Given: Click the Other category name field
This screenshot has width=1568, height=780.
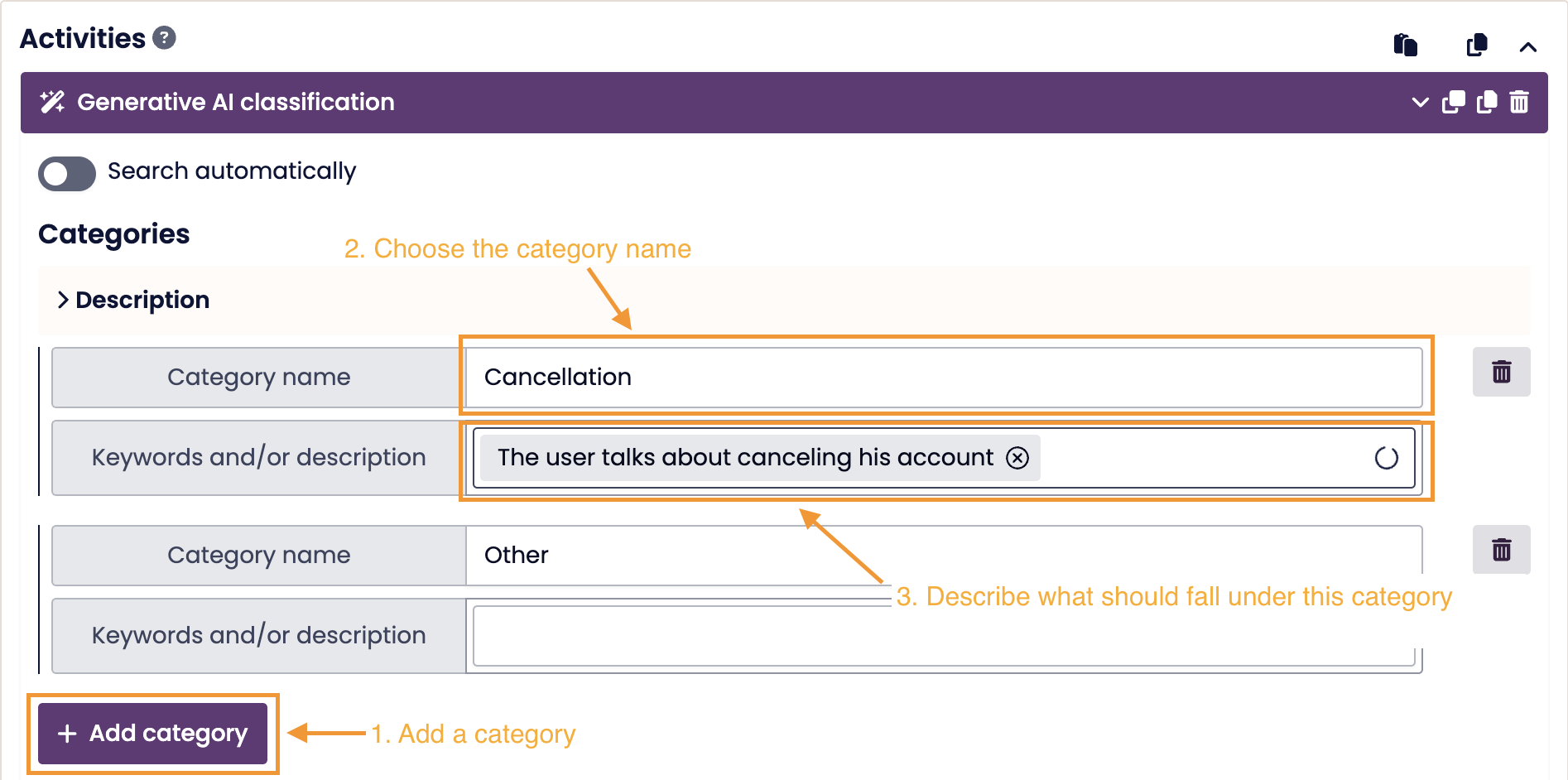Looking at the screenshot, I should pos(944,556).
